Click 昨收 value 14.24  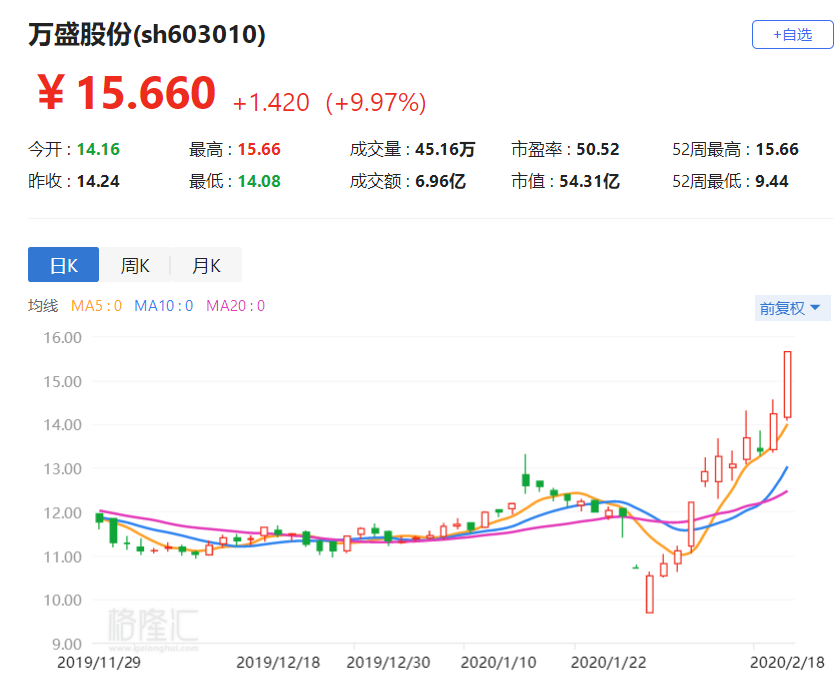(98, 181)
